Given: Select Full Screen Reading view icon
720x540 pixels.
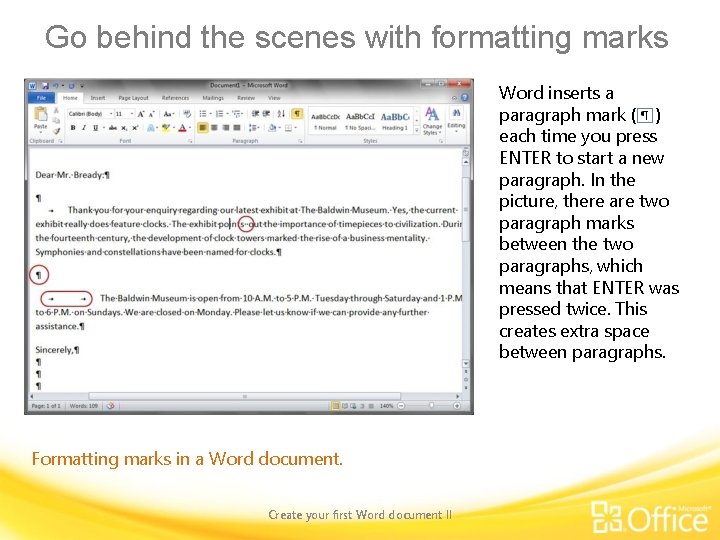Looking at the screenshot, I should coord(344,406).
